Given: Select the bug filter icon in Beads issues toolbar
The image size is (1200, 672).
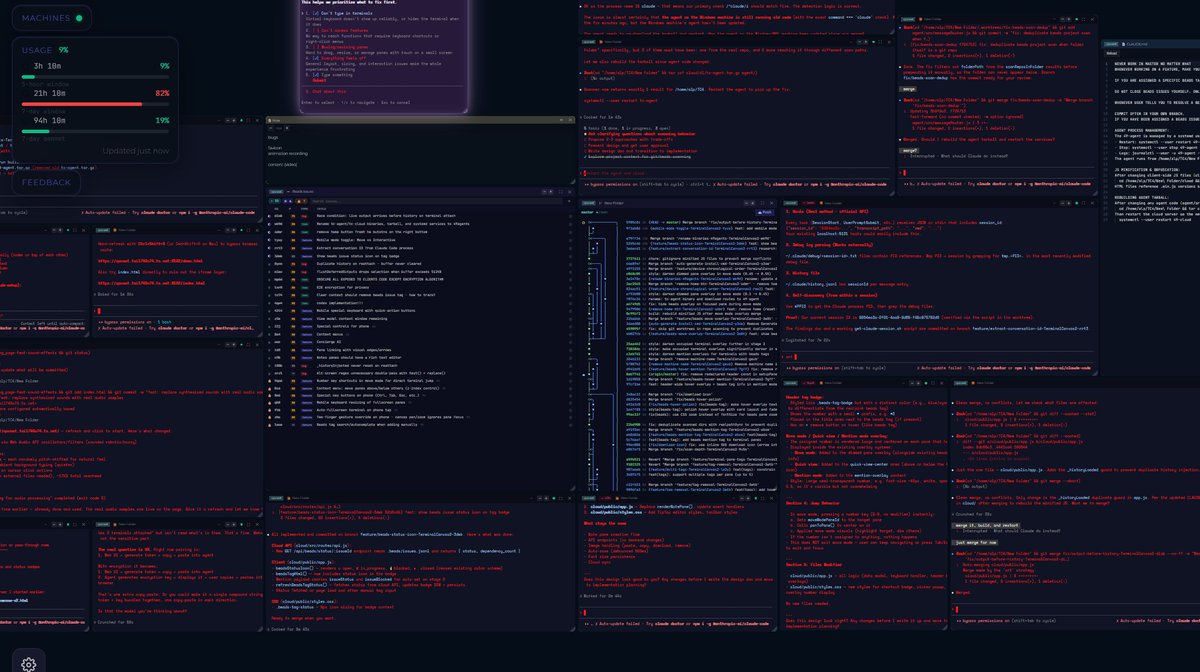Looking at the screenshot, I should pos(286,201).
